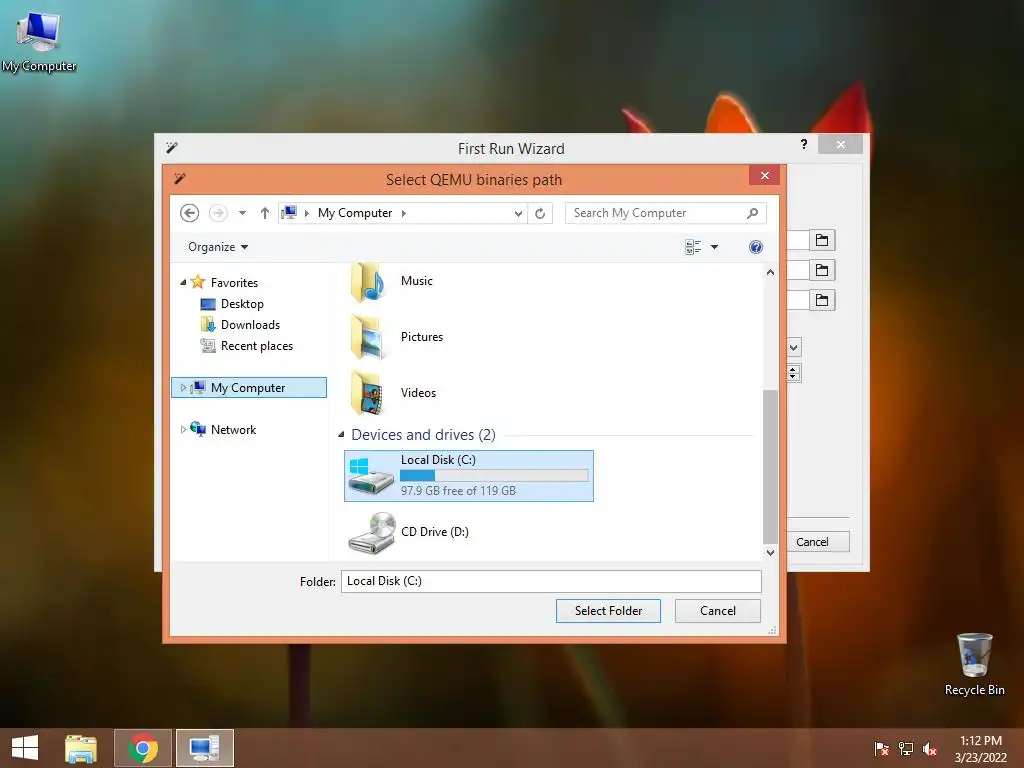Change view with the view icon

tap(693, 247)
